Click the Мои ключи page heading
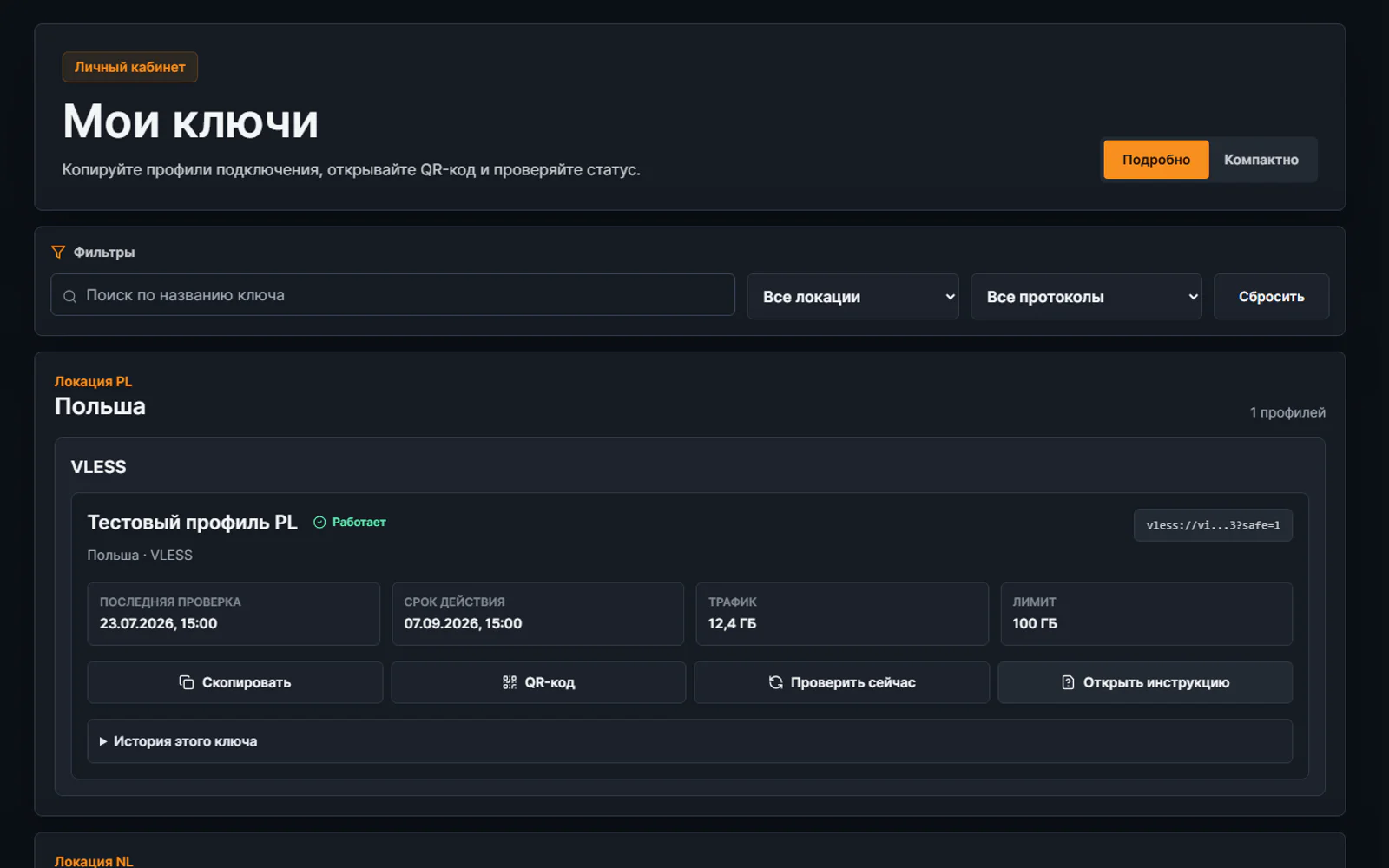This screenshot has width=1389, height=868. (190, 122)
